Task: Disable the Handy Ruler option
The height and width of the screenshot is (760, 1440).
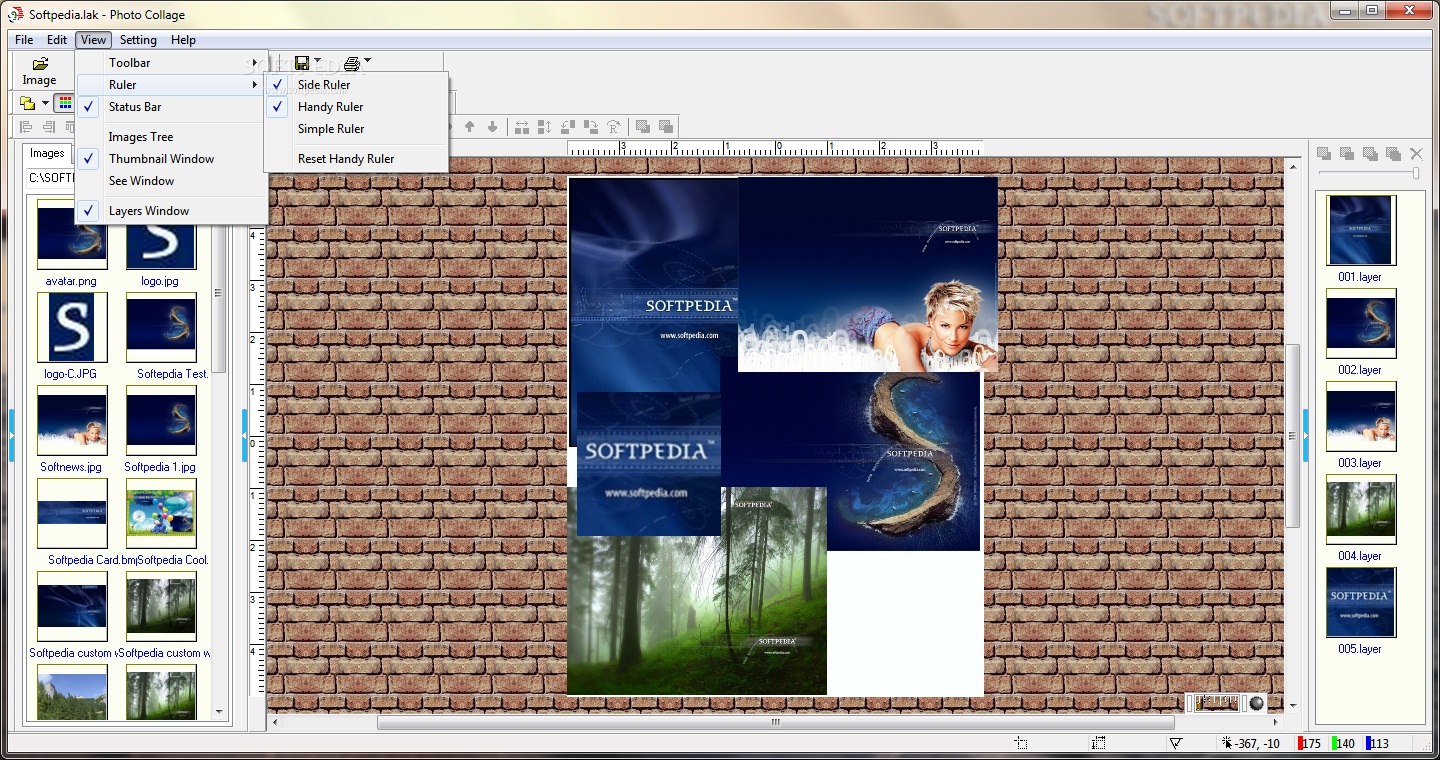Action: (356, 107)
